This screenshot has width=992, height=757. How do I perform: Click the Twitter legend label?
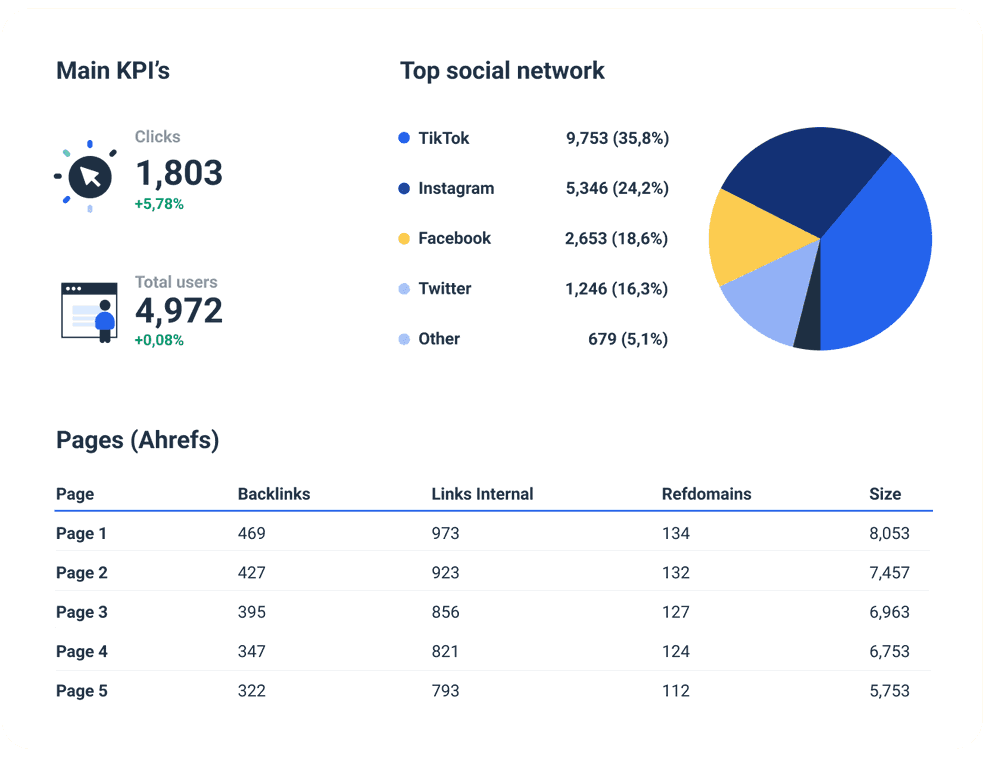(x=445, y=289)
